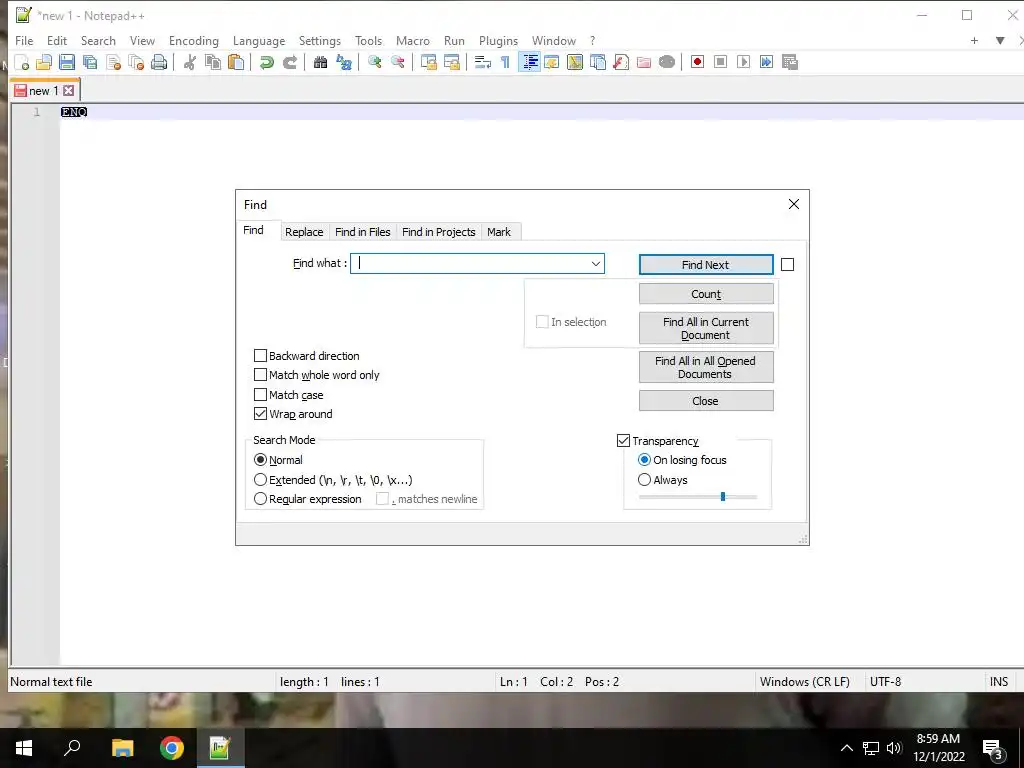
Task: Switch to the Mark tab
Action: (499, 232)
